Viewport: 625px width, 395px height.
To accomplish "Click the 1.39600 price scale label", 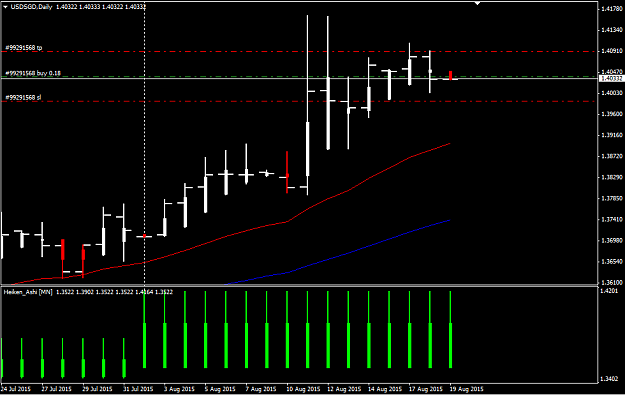I will 612,114.
